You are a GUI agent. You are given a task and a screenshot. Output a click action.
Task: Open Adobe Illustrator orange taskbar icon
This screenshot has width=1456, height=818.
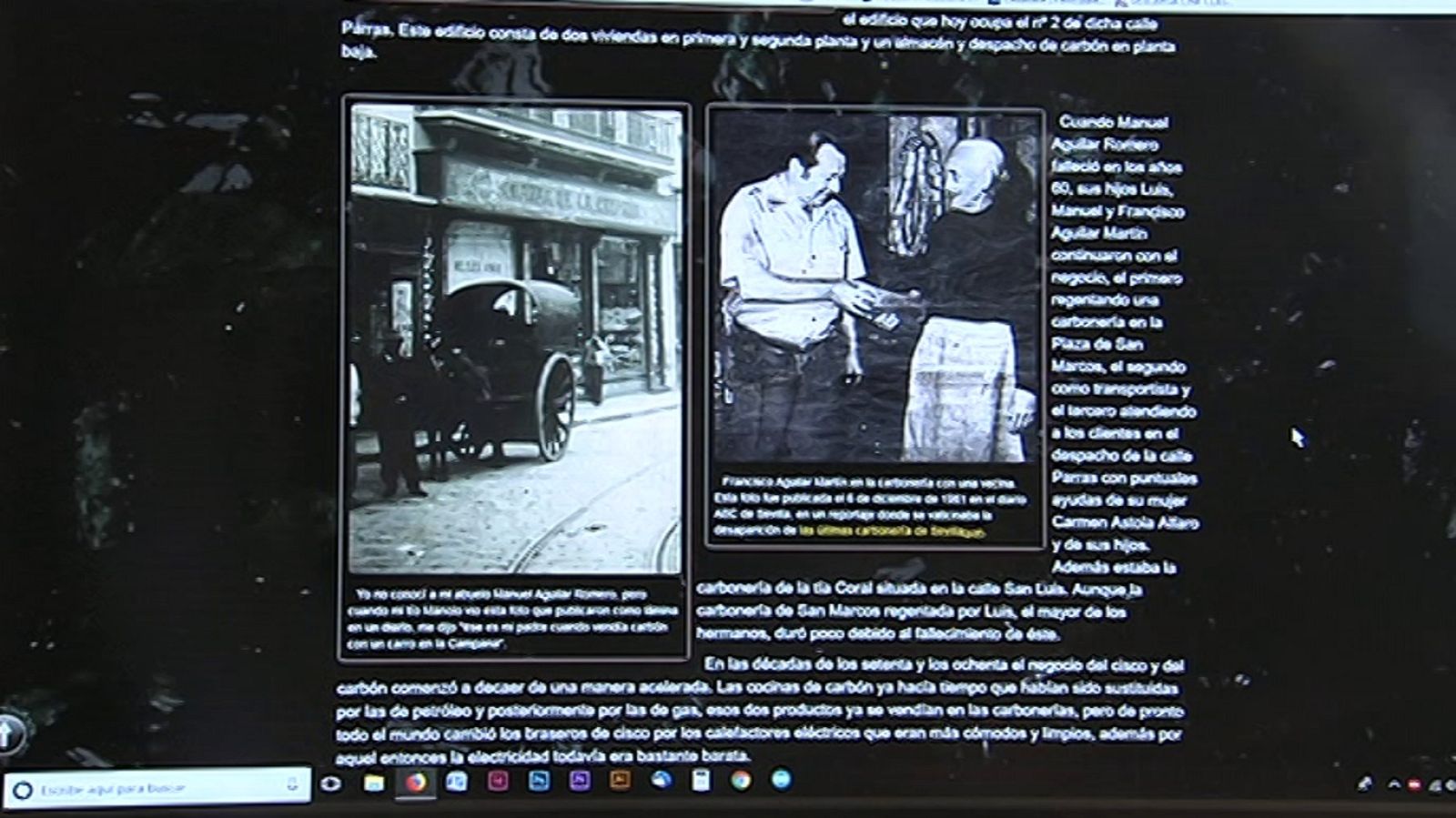pos(621,780)
